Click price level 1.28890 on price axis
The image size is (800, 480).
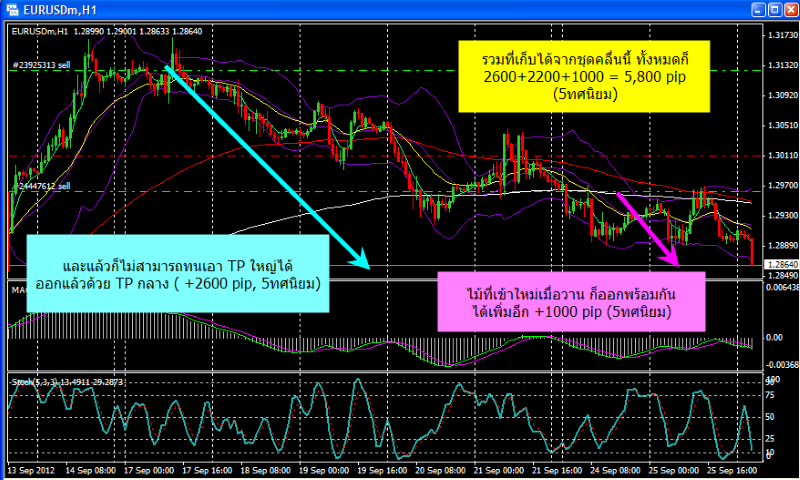point(782,246)
